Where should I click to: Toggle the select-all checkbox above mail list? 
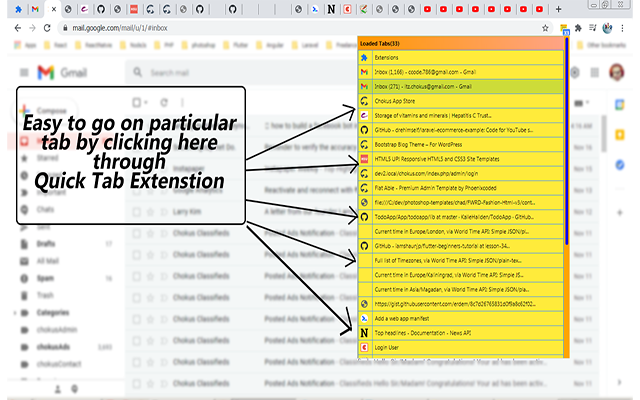pos(137,104)
